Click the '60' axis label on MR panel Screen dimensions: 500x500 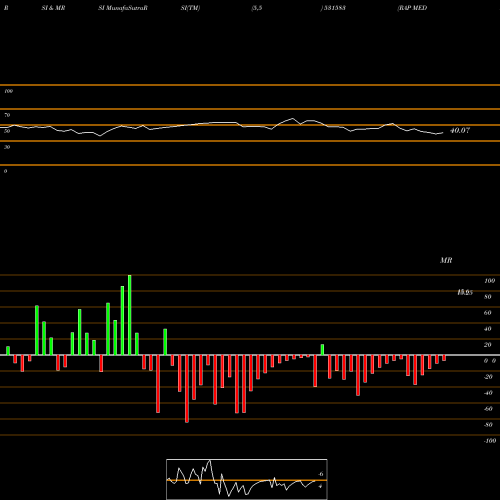click(x=488, y=313)
